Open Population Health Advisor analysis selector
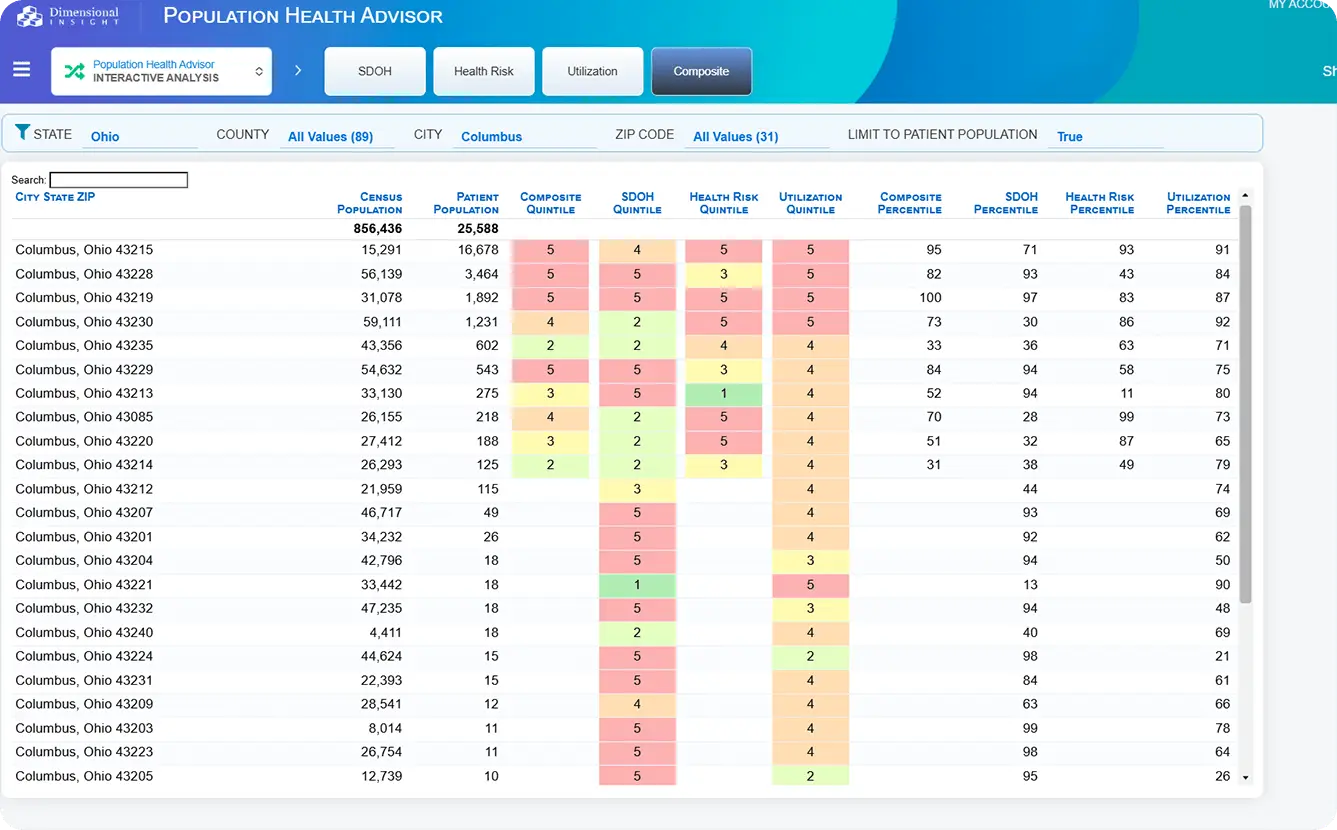 pyautogui.click(x=161, y=71)
